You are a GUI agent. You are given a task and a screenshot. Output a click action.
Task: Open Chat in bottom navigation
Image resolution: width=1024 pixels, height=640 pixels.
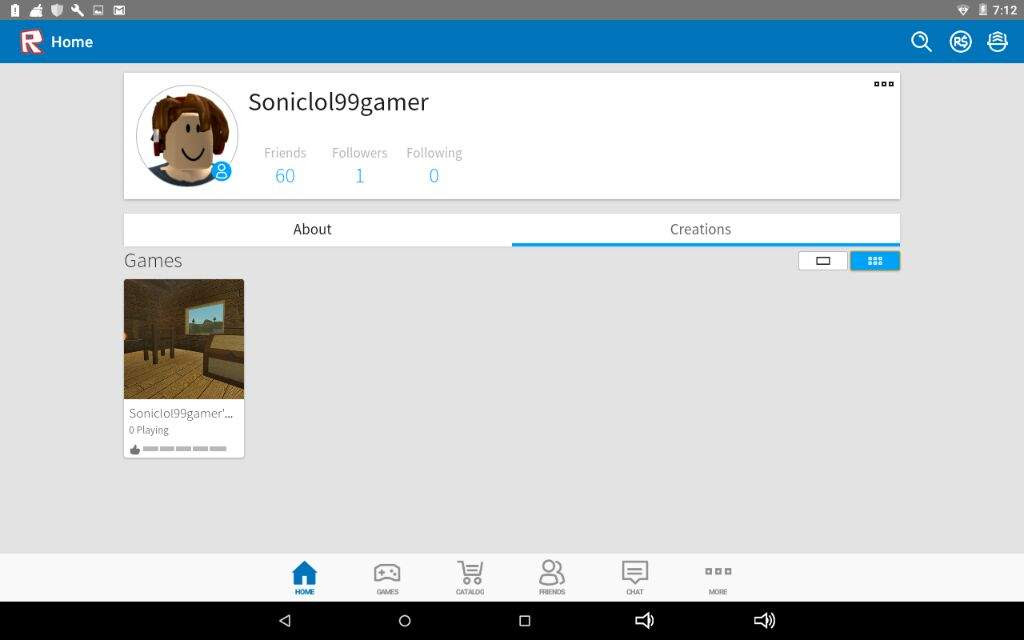tap(635, 577)
